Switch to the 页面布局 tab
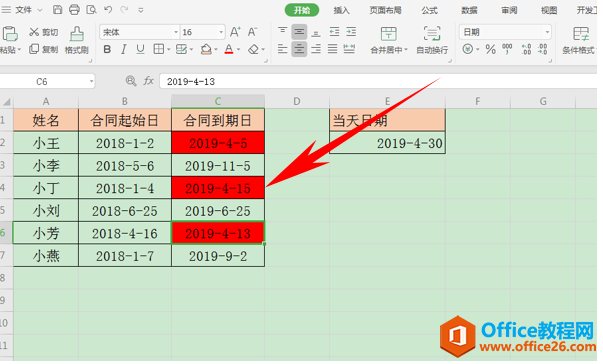Image resolution: width=603 pixels, height=364 pixels. pyautogui.click(x=385, y=10)
